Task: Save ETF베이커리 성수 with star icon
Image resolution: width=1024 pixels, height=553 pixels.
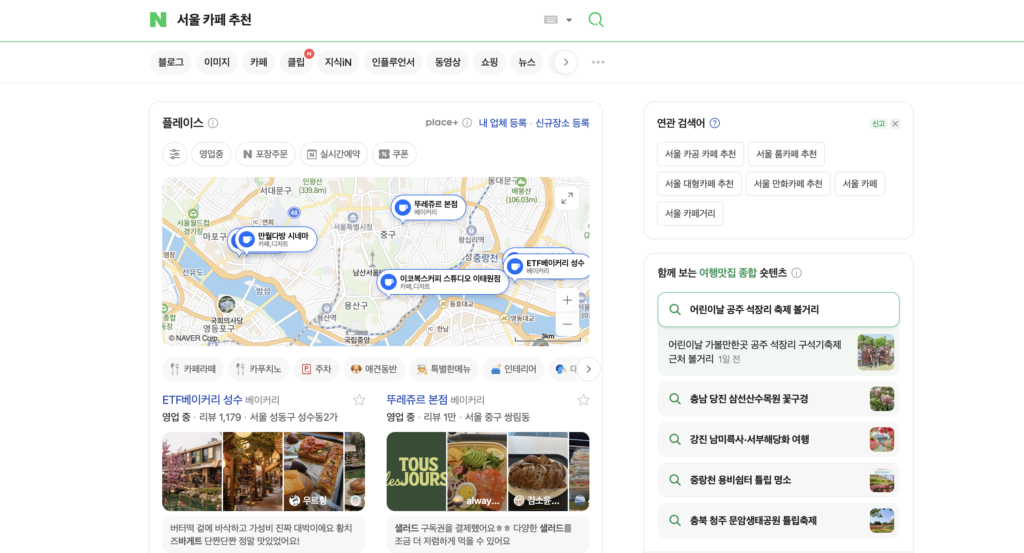Action: pyautogui.click(x=359, y=400)
